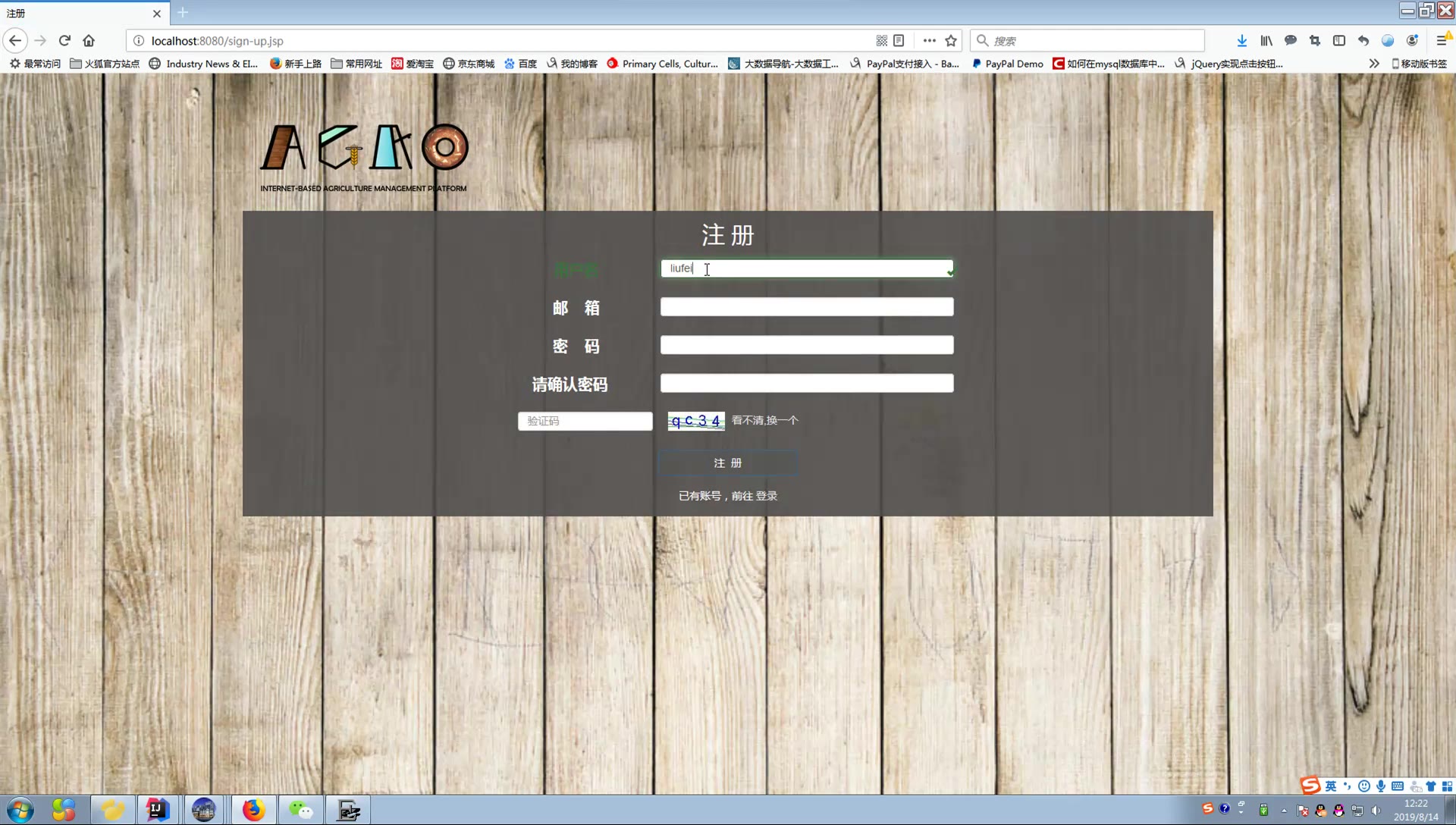Open page actions three-dot menu
Viewport: 1456px width, 825px height.
(x=929, y=41)
